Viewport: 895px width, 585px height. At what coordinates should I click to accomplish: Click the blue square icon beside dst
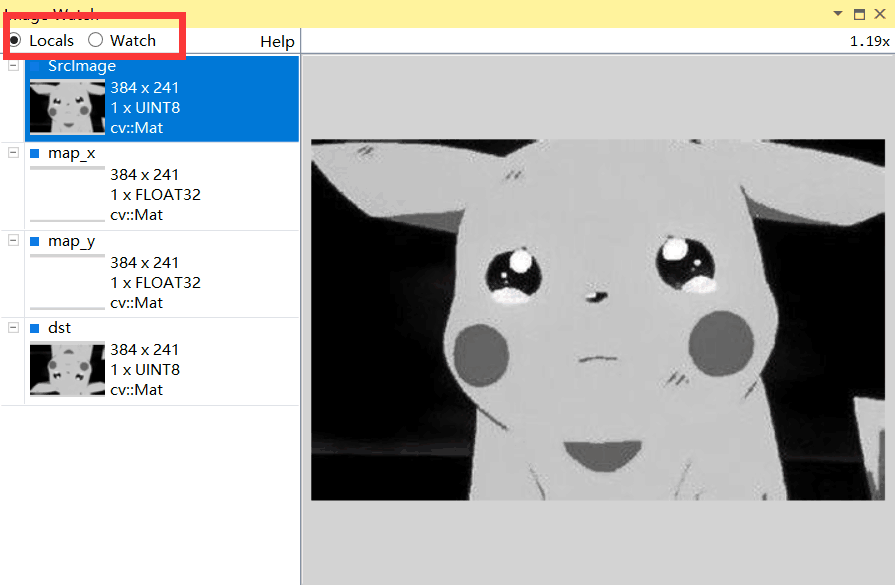coord(34,328)
